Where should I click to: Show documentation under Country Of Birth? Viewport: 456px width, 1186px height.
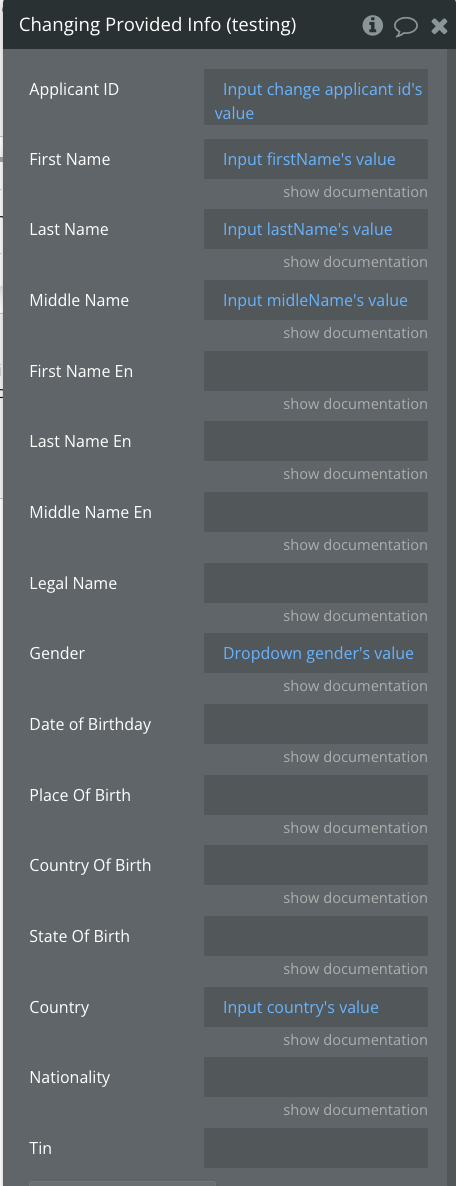[x=355, y=898]
